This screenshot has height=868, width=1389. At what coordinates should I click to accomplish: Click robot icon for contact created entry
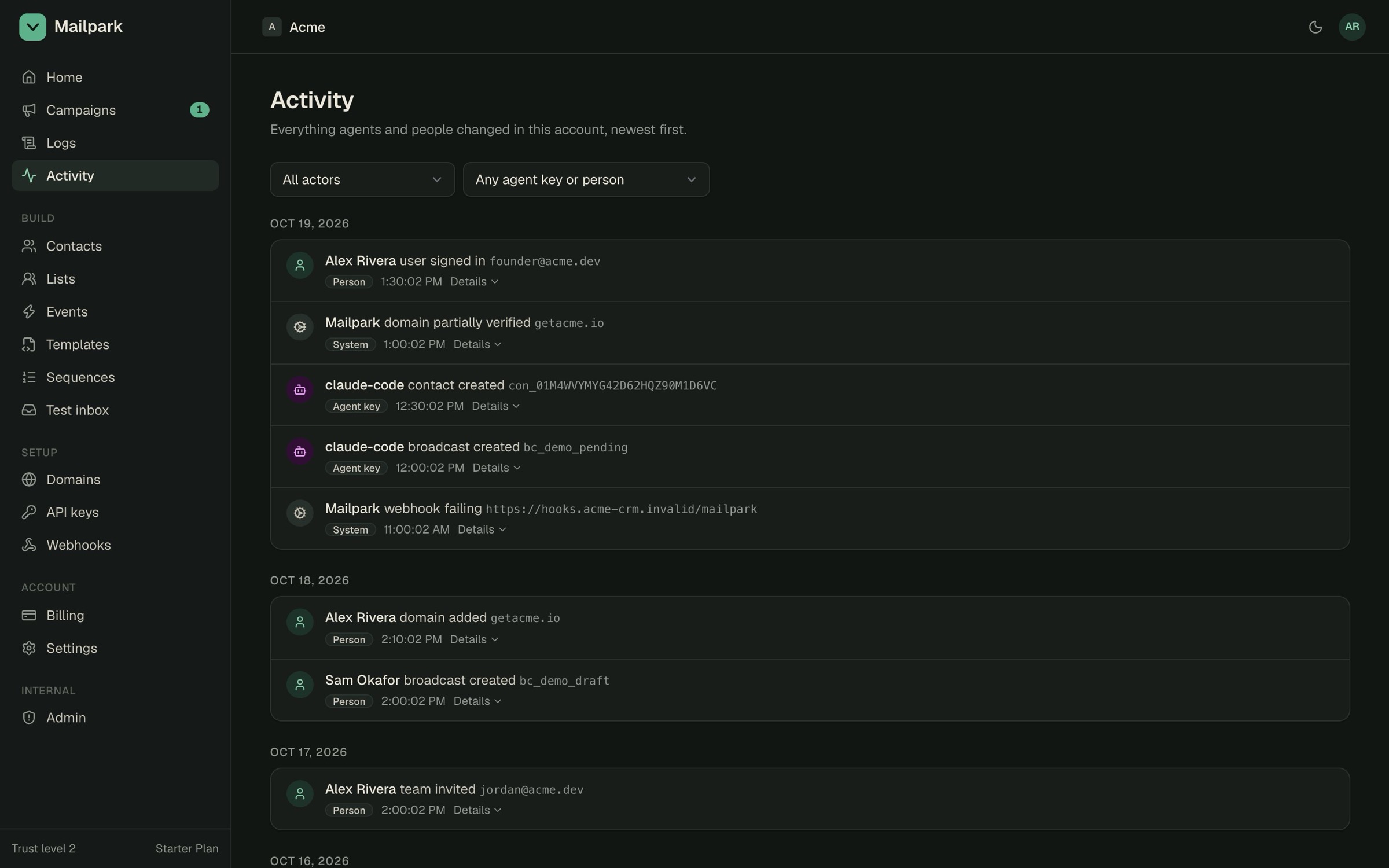[300, 389]
